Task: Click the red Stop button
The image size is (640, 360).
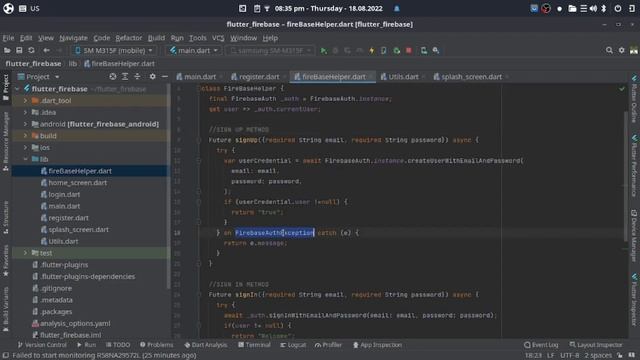Action: (x=409, y=51)
